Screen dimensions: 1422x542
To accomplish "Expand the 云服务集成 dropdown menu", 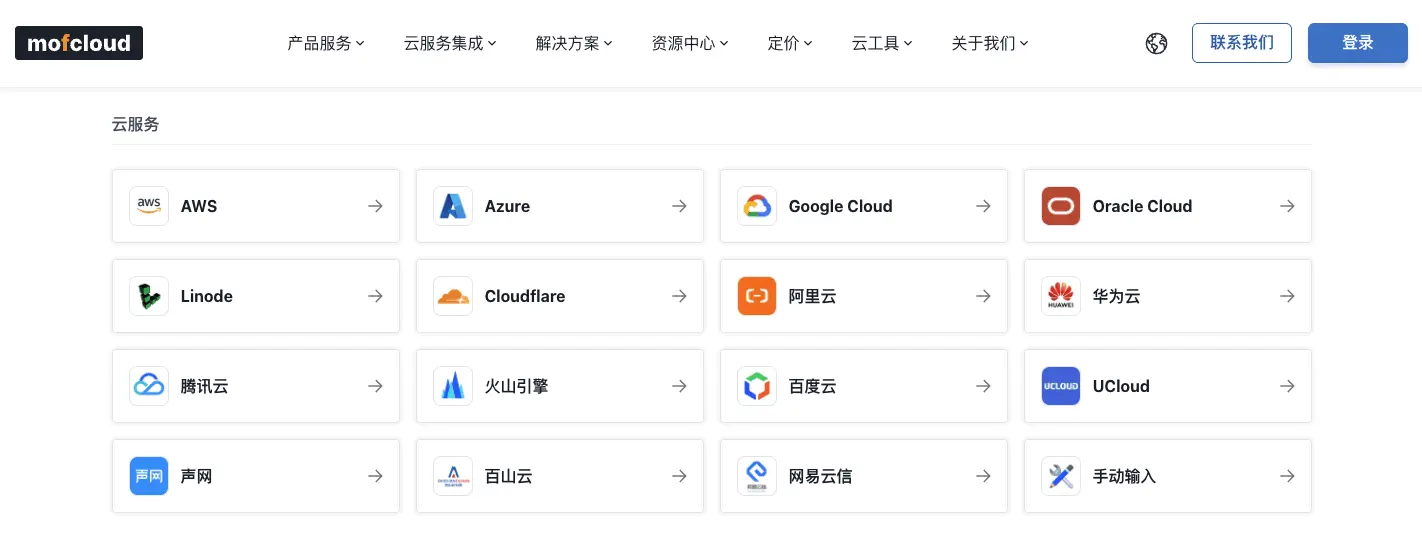I will point(450,43).
